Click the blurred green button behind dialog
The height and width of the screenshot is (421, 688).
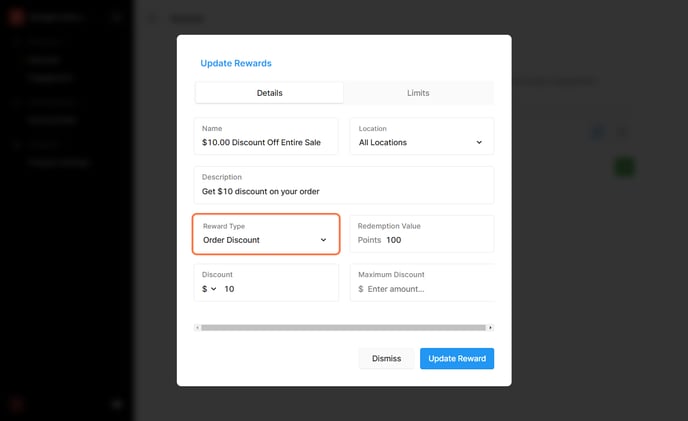pyautogui.click(x=624, y=167)
